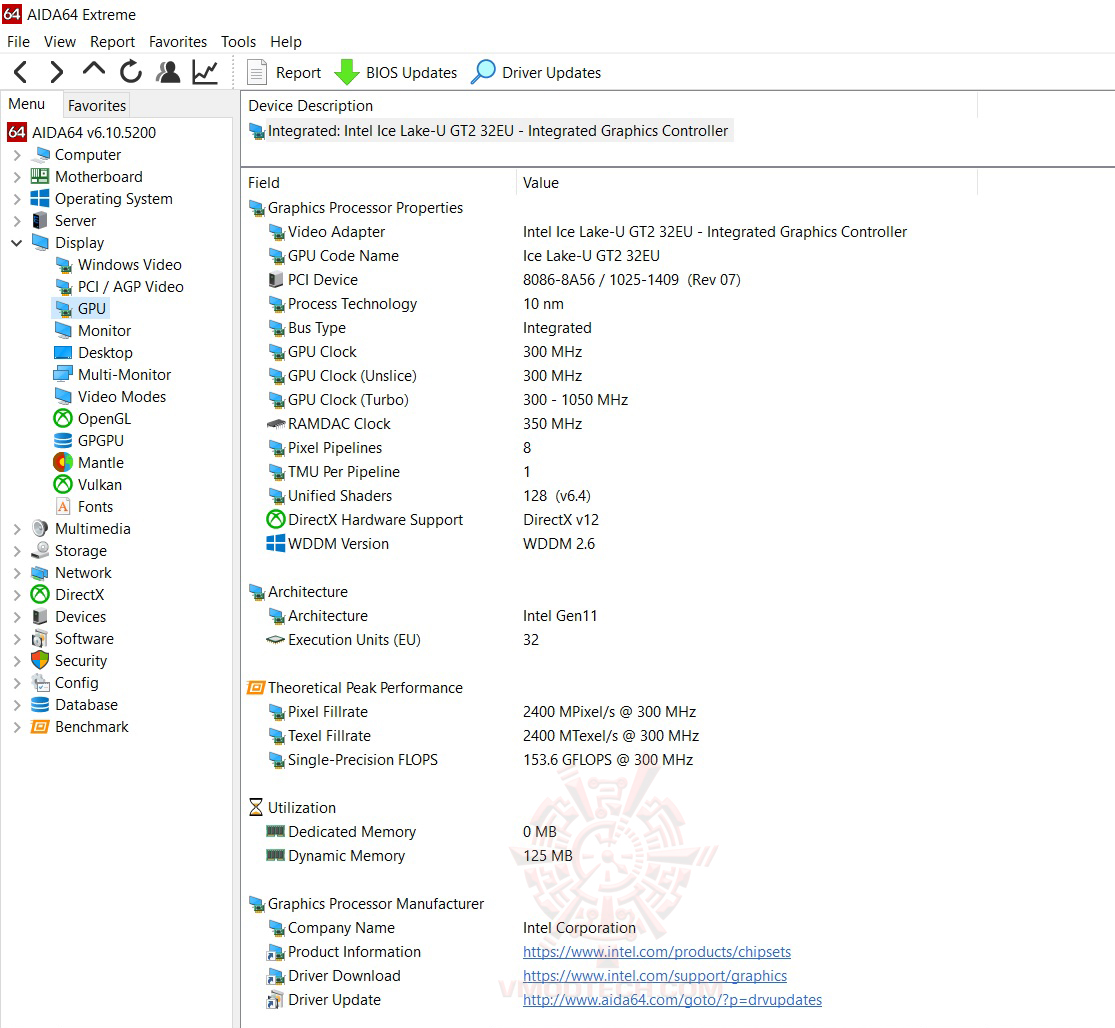The width and height of the screenshot is (1115, 1028).
Task: Click the Mantle icon
Action: coord(63,463)
